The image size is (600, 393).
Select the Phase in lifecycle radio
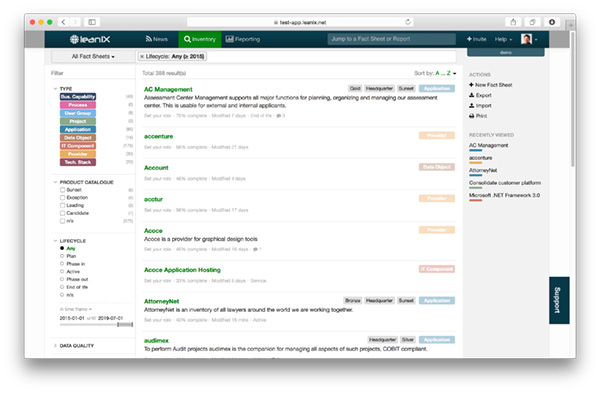pyautogui.click(x=62, y=264)
